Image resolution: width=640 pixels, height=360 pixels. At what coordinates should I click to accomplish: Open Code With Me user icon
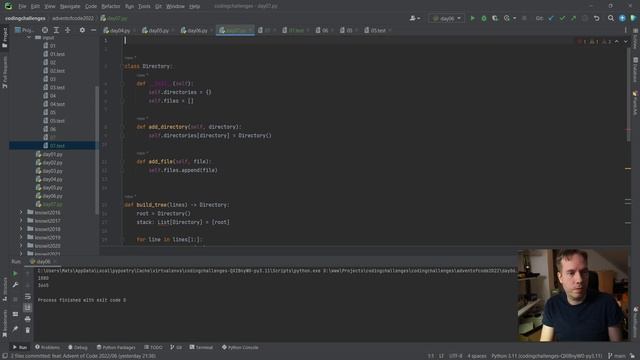(x=414, y=18)
